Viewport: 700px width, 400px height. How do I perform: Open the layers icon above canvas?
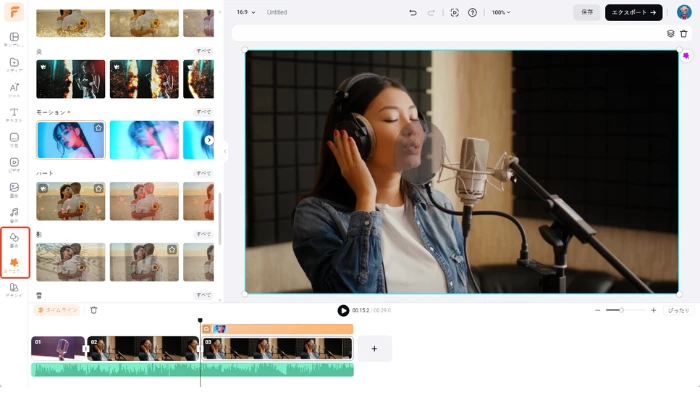pyautogui.click(x=671, y=33)
